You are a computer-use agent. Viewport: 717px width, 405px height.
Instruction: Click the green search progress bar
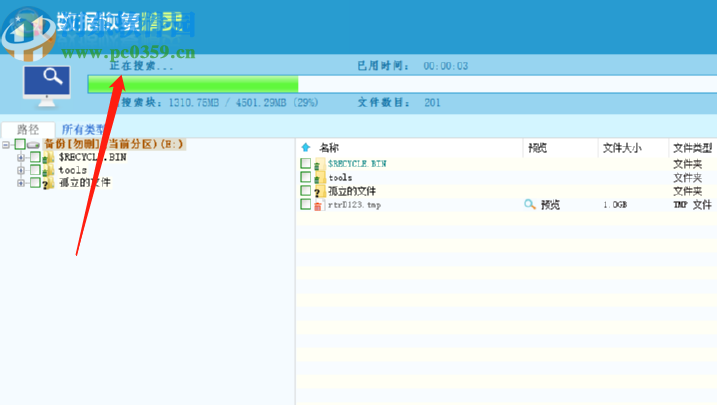click(193, 84)
